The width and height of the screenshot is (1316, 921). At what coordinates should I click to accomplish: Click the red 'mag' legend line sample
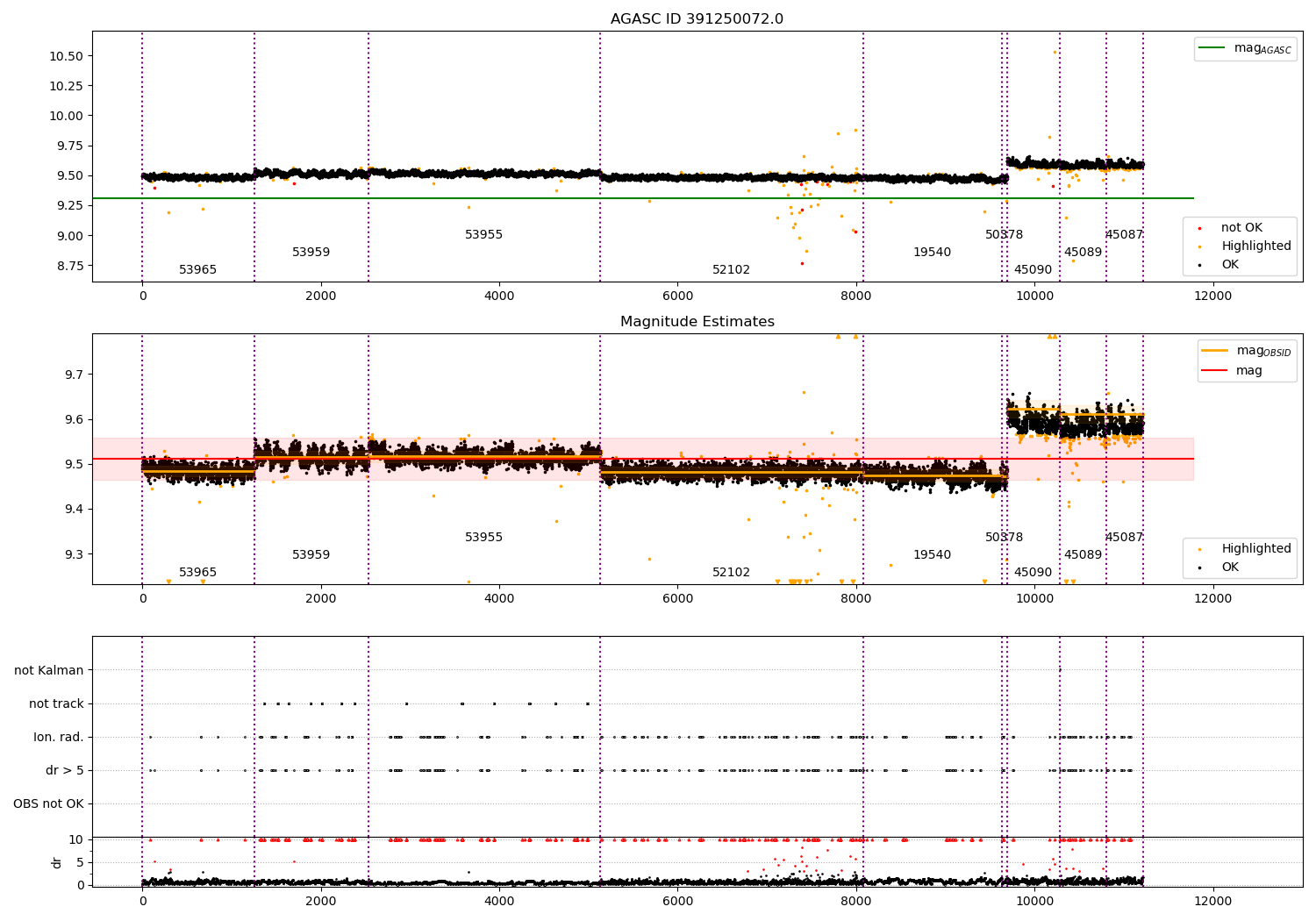pos(1215,371)
